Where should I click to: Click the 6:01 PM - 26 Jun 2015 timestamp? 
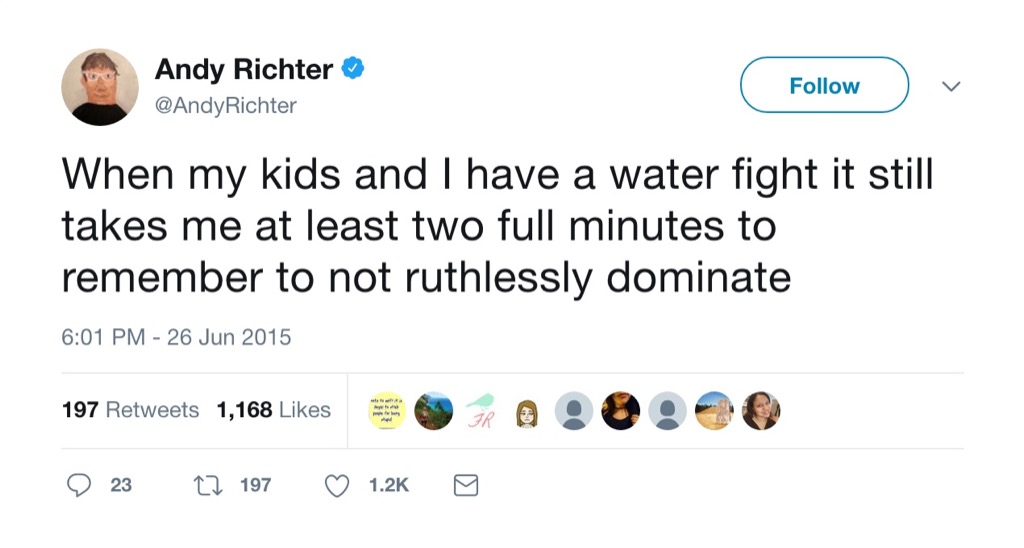176,337
